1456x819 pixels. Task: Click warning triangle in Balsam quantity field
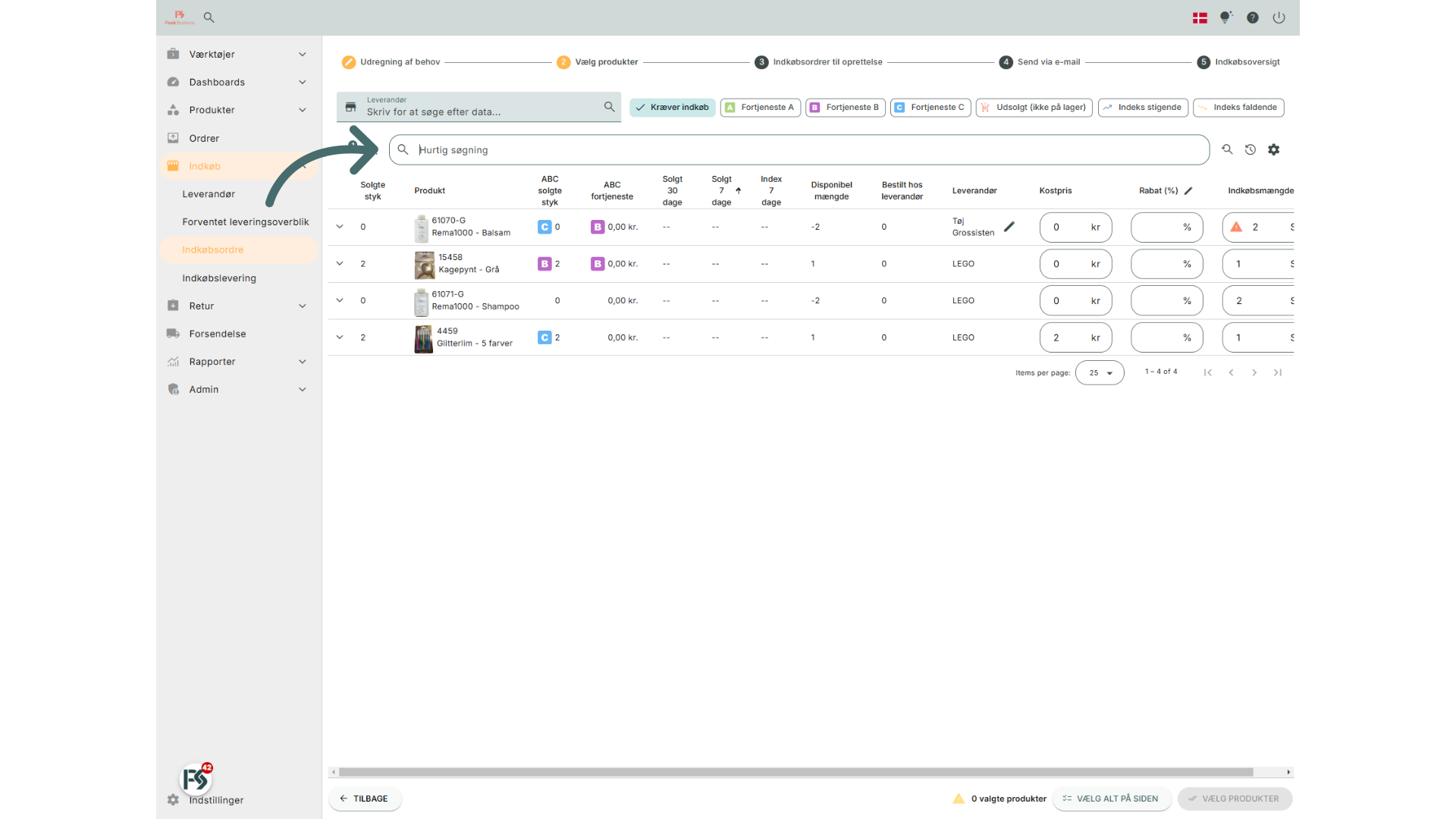[x=1236, y=227]
